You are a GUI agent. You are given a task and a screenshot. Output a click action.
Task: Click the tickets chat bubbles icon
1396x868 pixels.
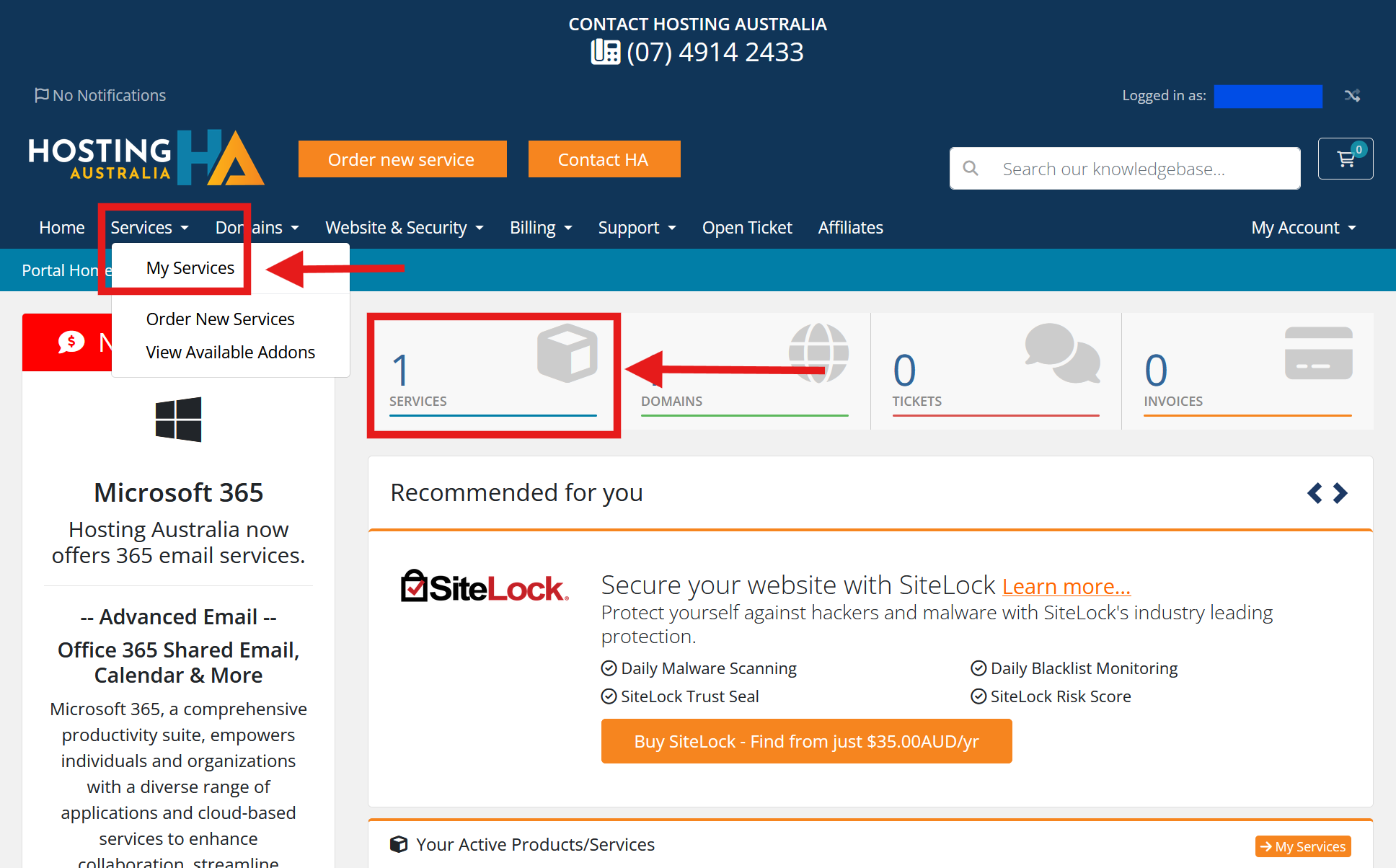[x=1062, y=353]
